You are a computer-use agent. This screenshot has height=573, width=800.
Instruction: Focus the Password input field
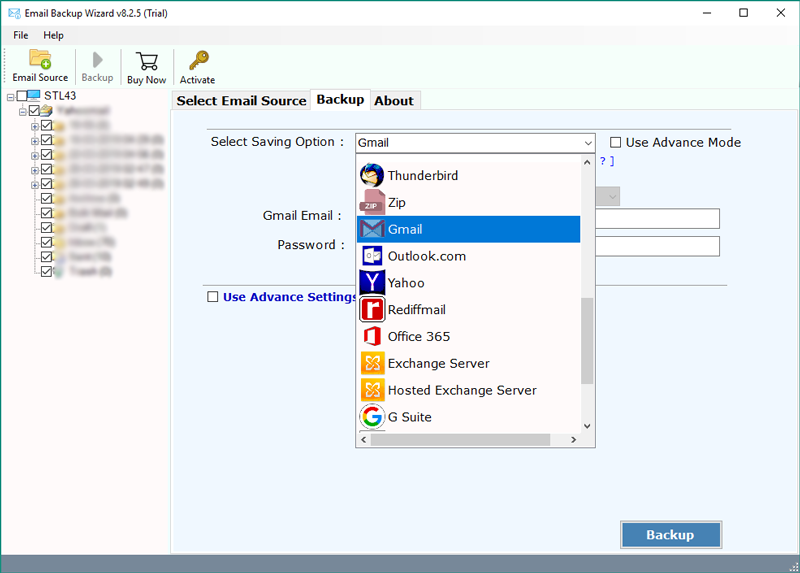[657, 246]
